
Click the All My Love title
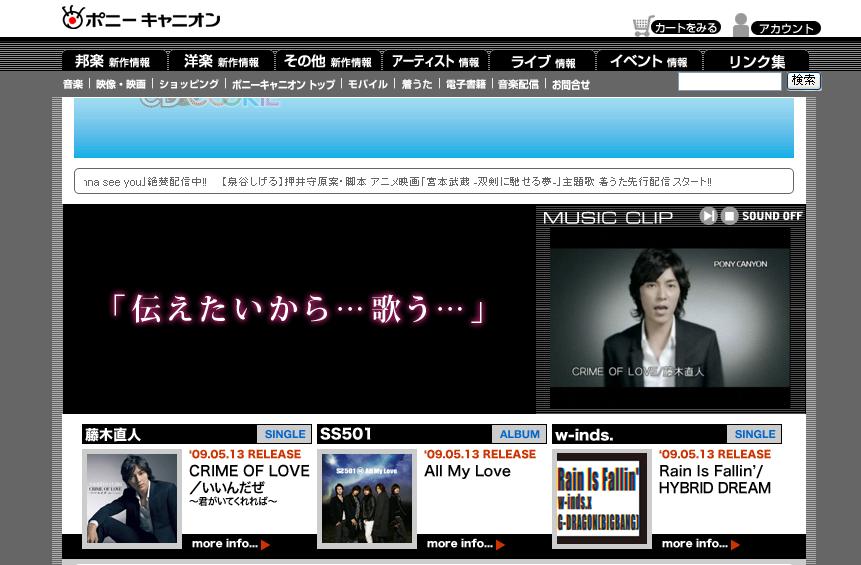(x=467, y=471)
